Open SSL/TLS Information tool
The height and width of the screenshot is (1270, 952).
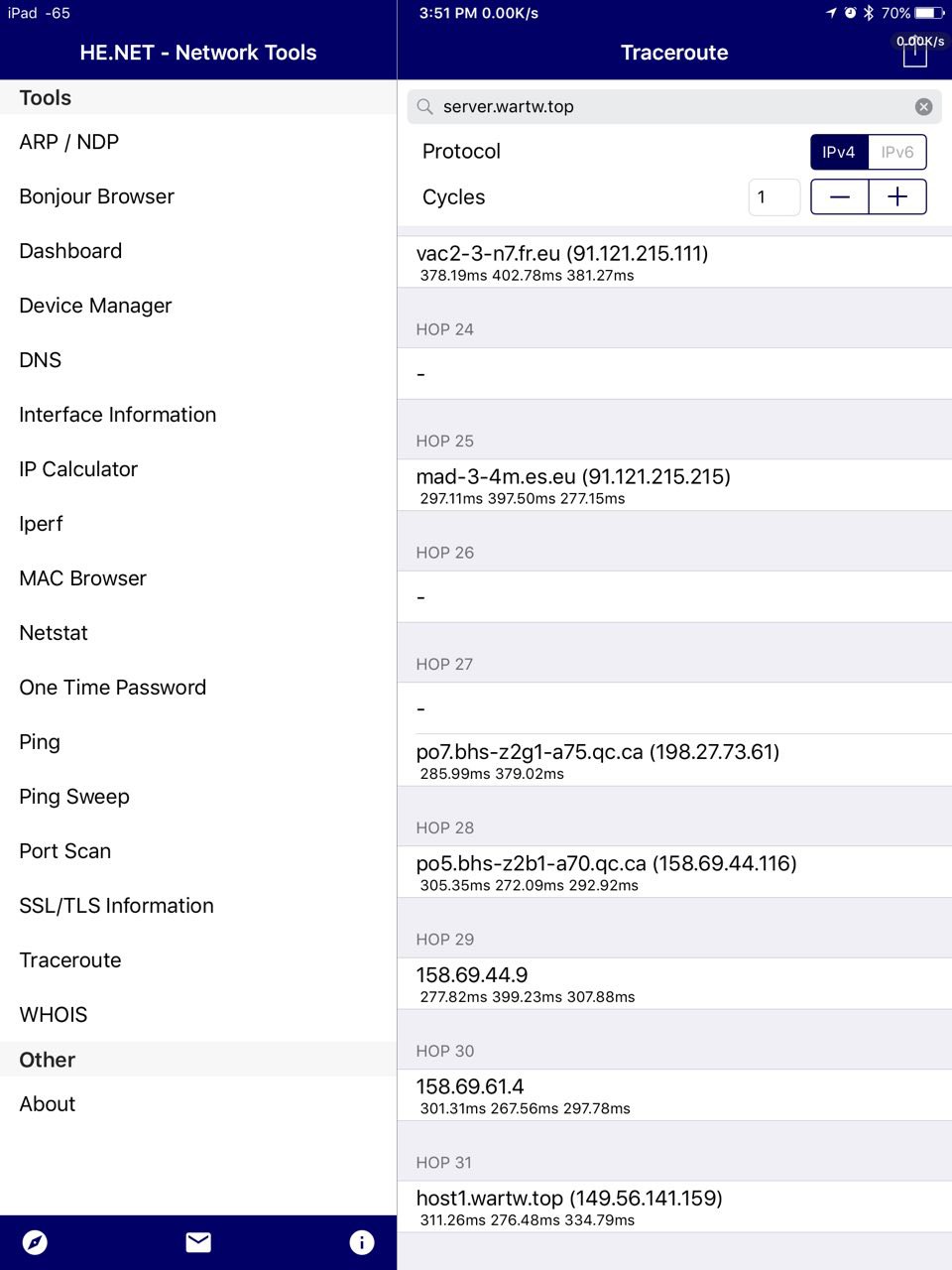[x=116, y=906]
